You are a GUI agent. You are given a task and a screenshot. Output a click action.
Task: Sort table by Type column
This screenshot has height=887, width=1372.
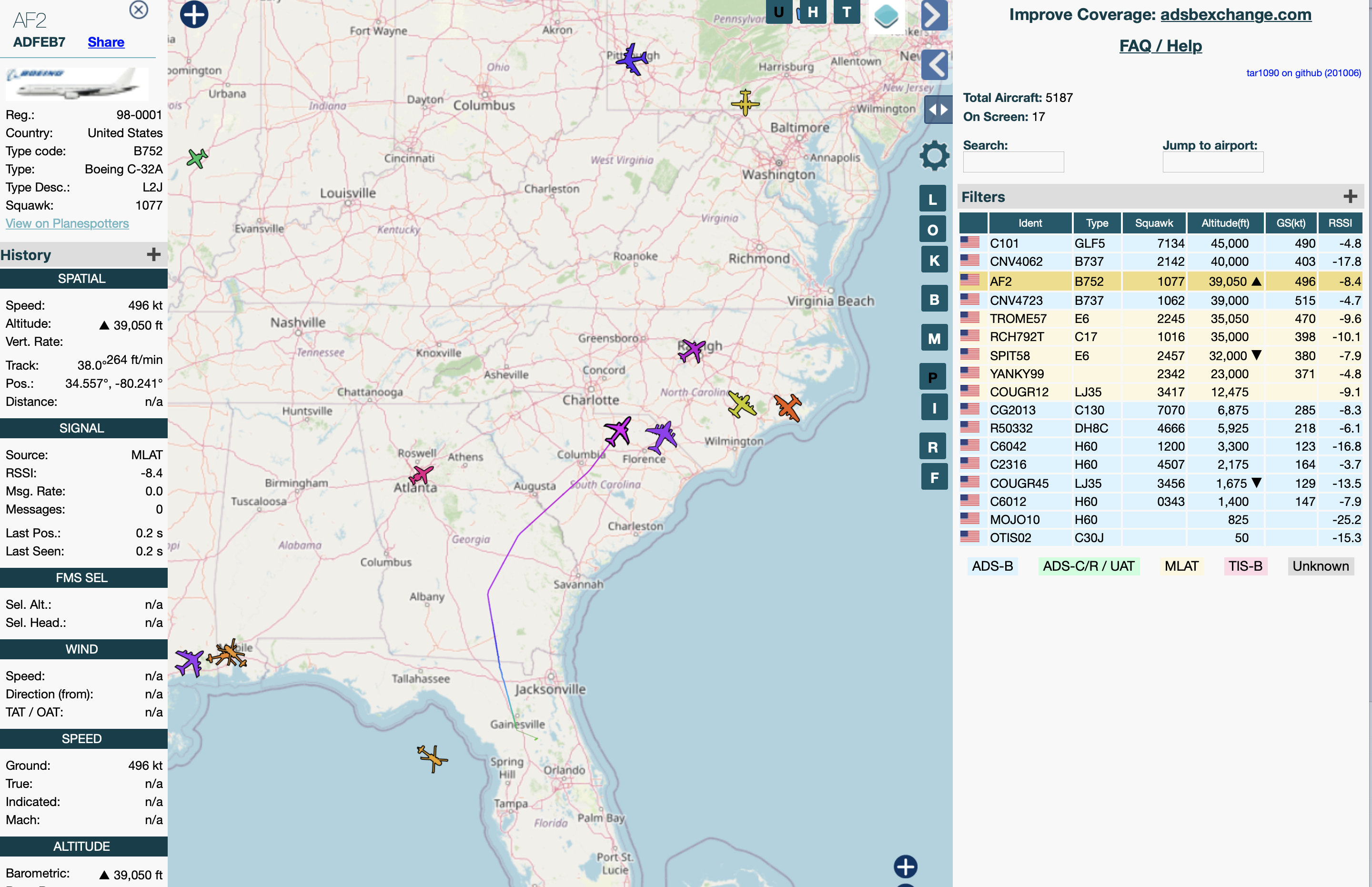click(1097, 223)
